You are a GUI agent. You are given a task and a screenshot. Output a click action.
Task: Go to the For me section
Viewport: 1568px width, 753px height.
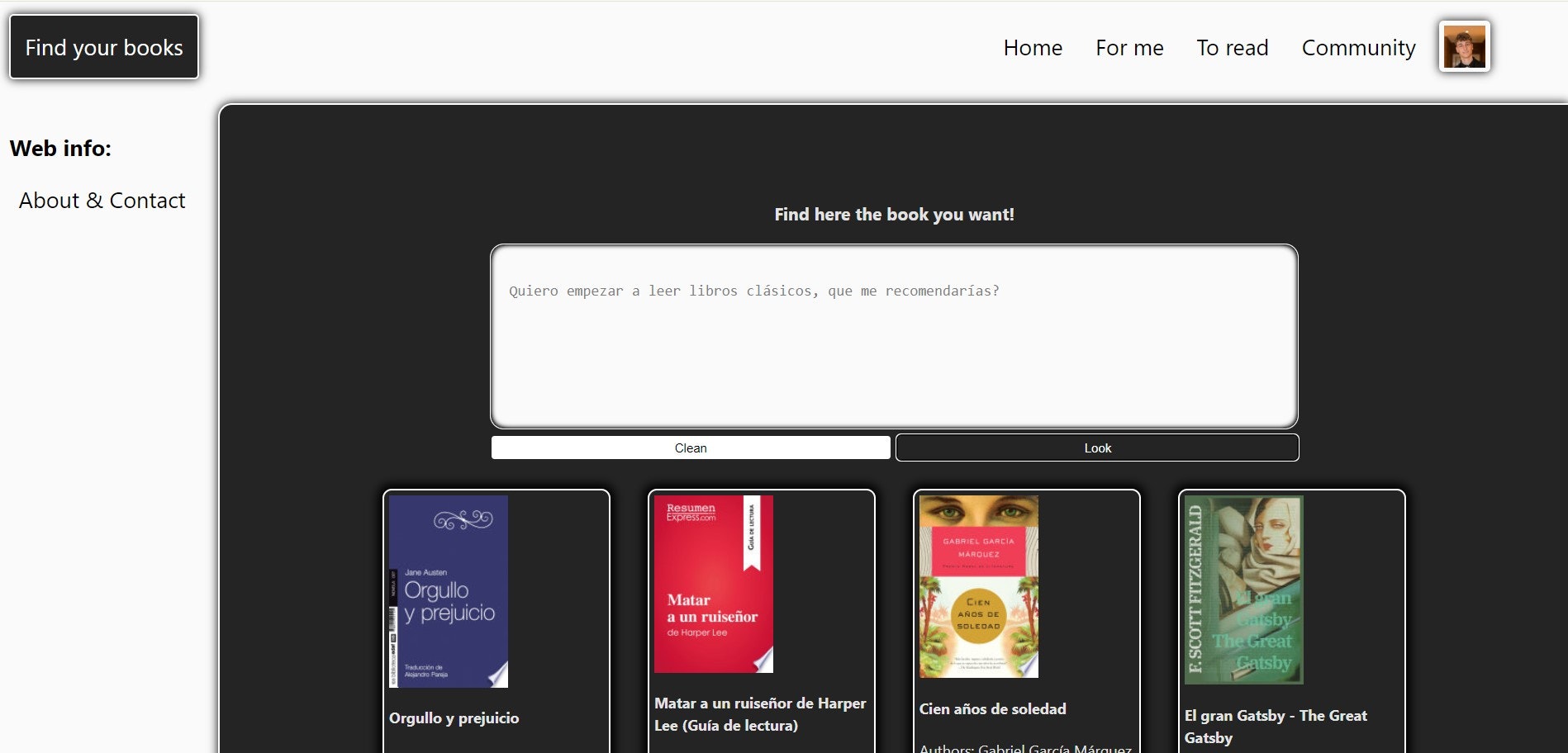click(1129, 48)
